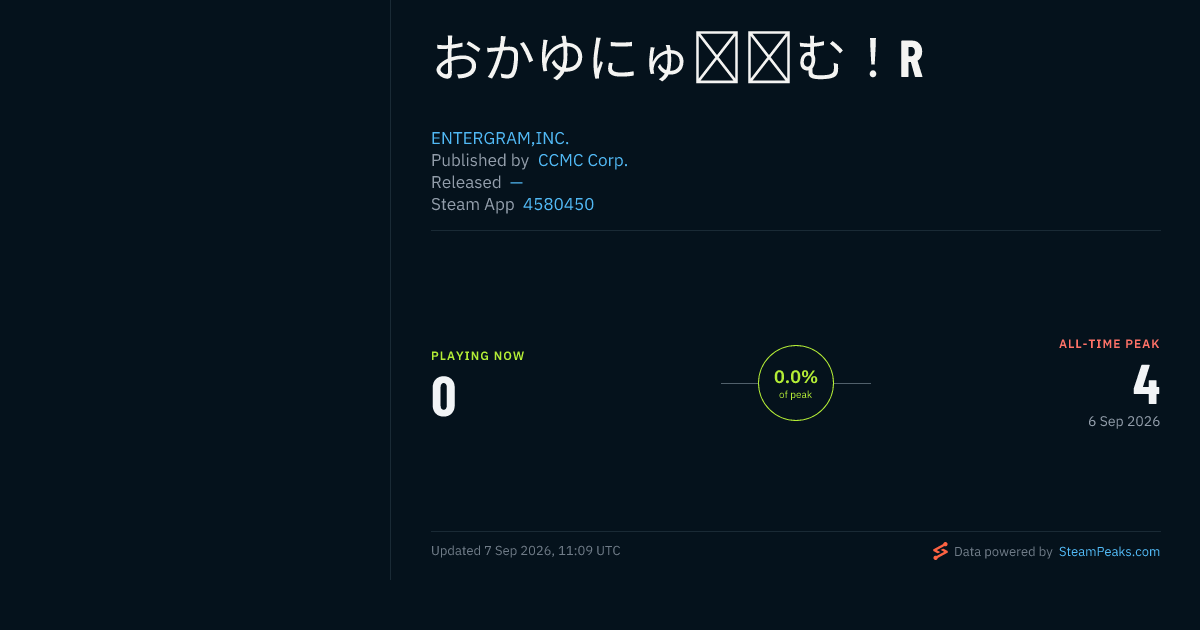Click the Updated 7 Sep 2026 timestamp
The height and width of the screenshot is (630, 1200).
[526, 551]
